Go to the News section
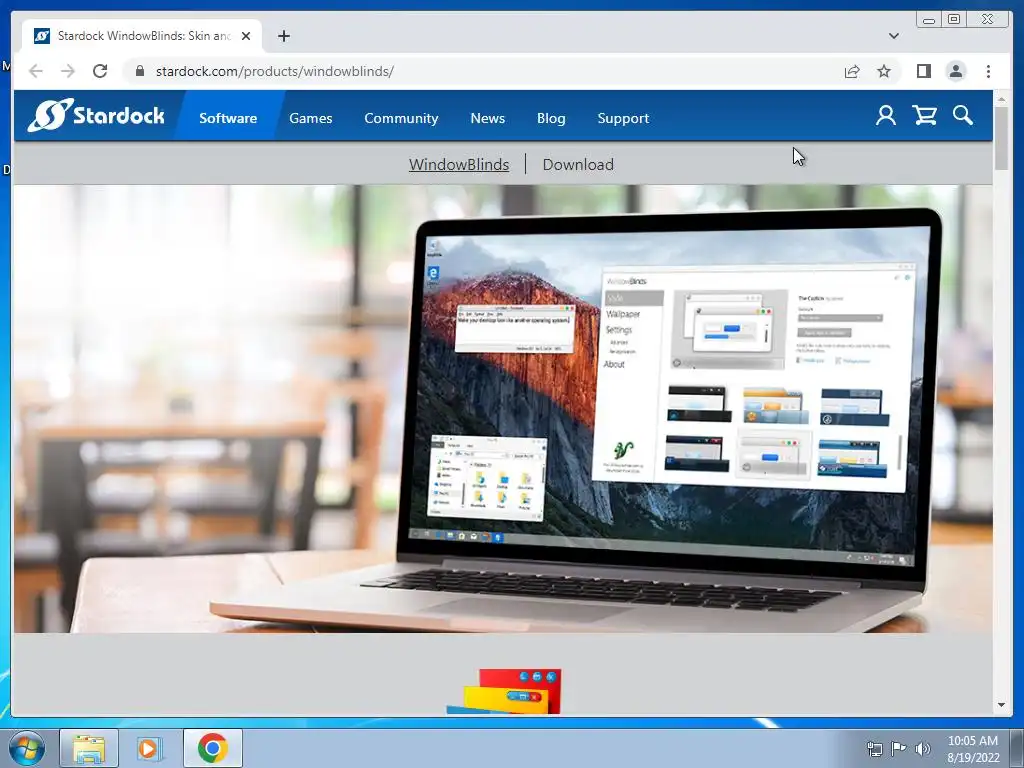Image resolution: width=1024 pixels, height=768 pixels. [x=488, y=118]
